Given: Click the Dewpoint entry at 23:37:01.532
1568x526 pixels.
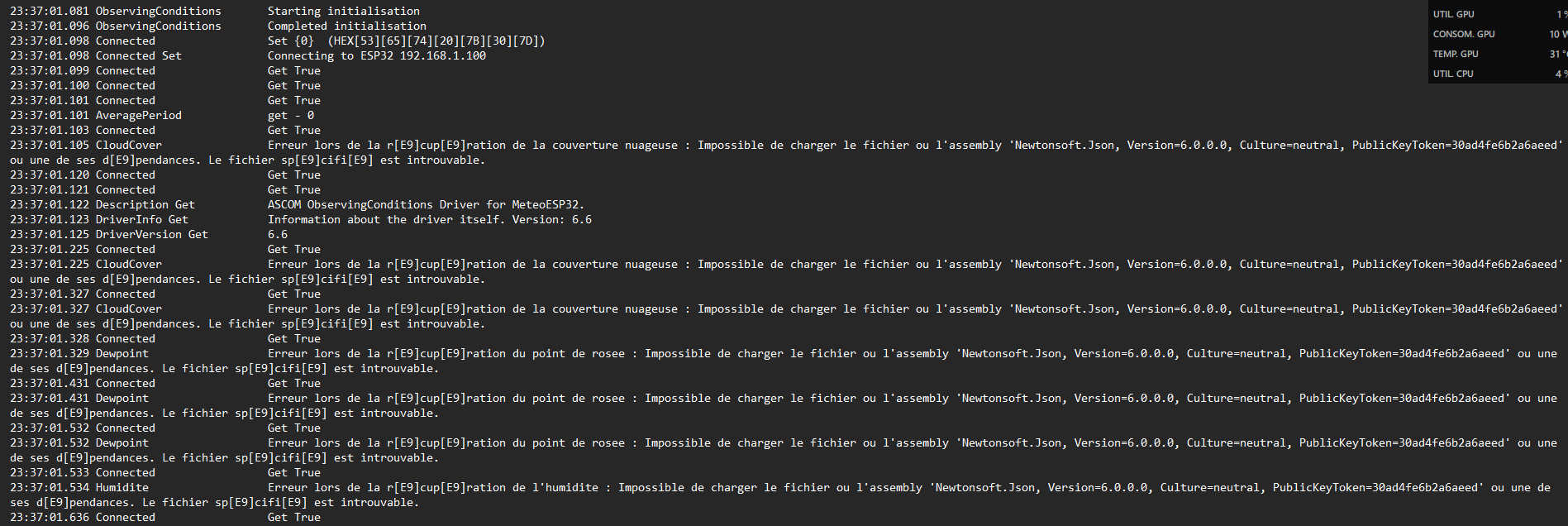Looking at the screenshot, I should pos(122,442).
